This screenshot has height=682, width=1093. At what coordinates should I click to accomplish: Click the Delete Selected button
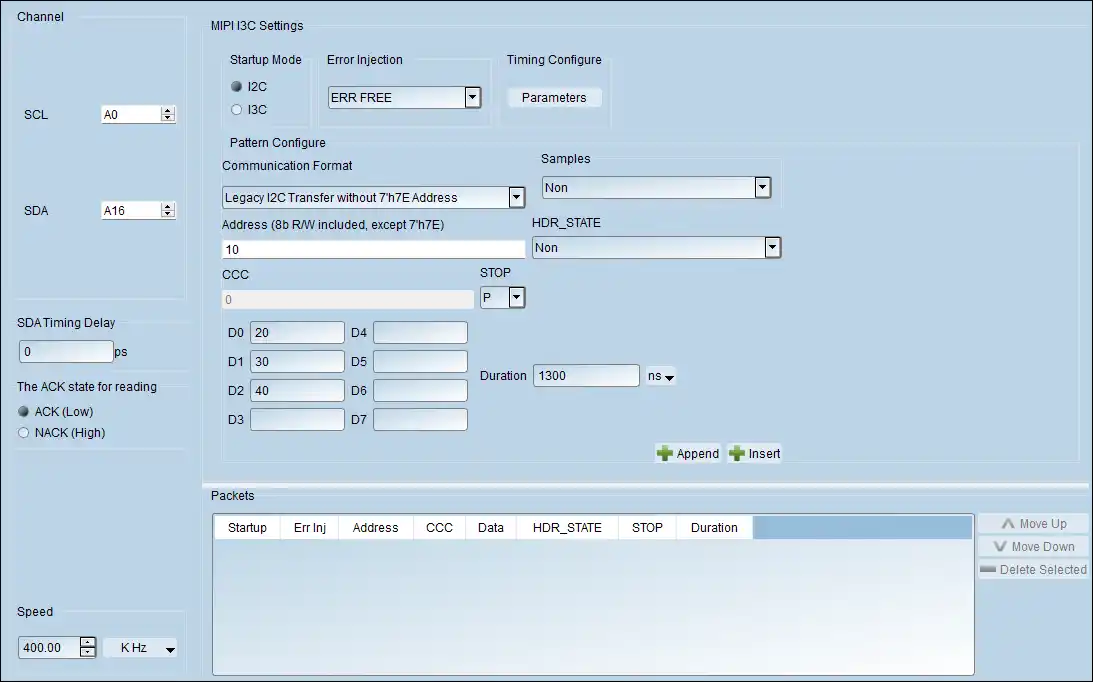tap(1033, 570)
